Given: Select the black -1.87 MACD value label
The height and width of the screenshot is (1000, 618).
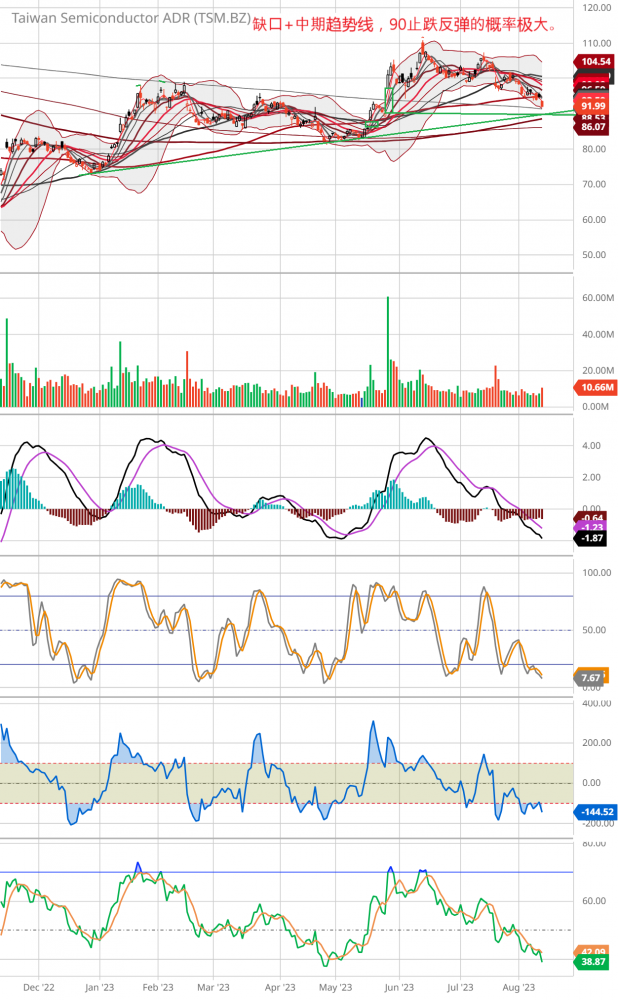Looking at the screenshot, I should pyautogui.click(x=594, y=538).
